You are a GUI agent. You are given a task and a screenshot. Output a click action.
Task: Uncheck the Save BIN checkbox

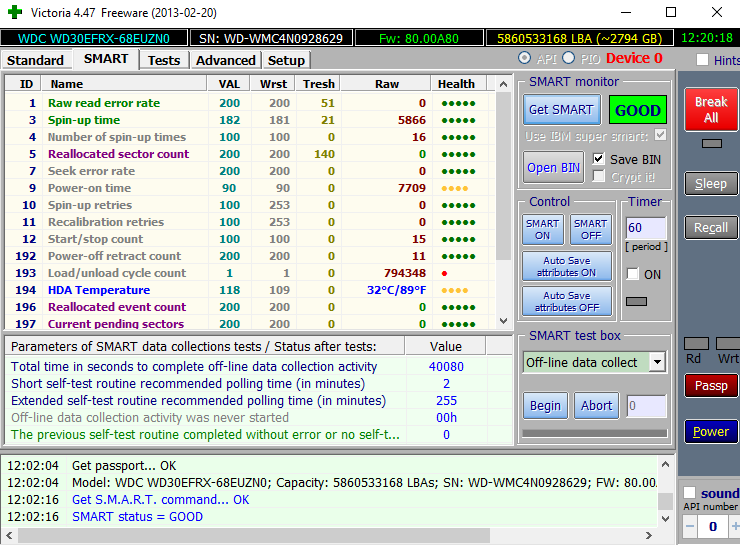(x=598, y=159)
